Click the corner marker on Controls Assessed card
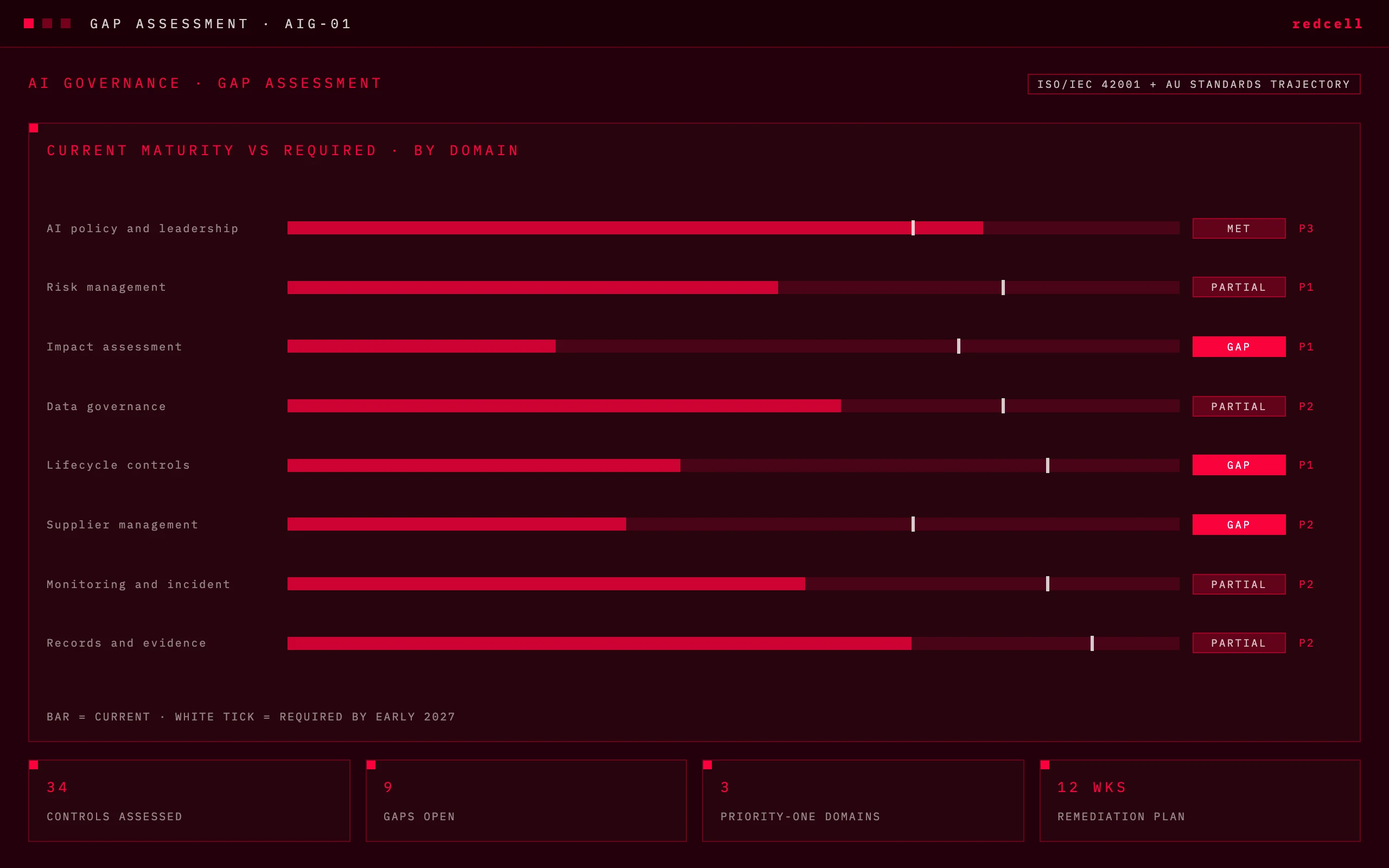This screenshot has height=868, width=1389. (x=33, y=765)
